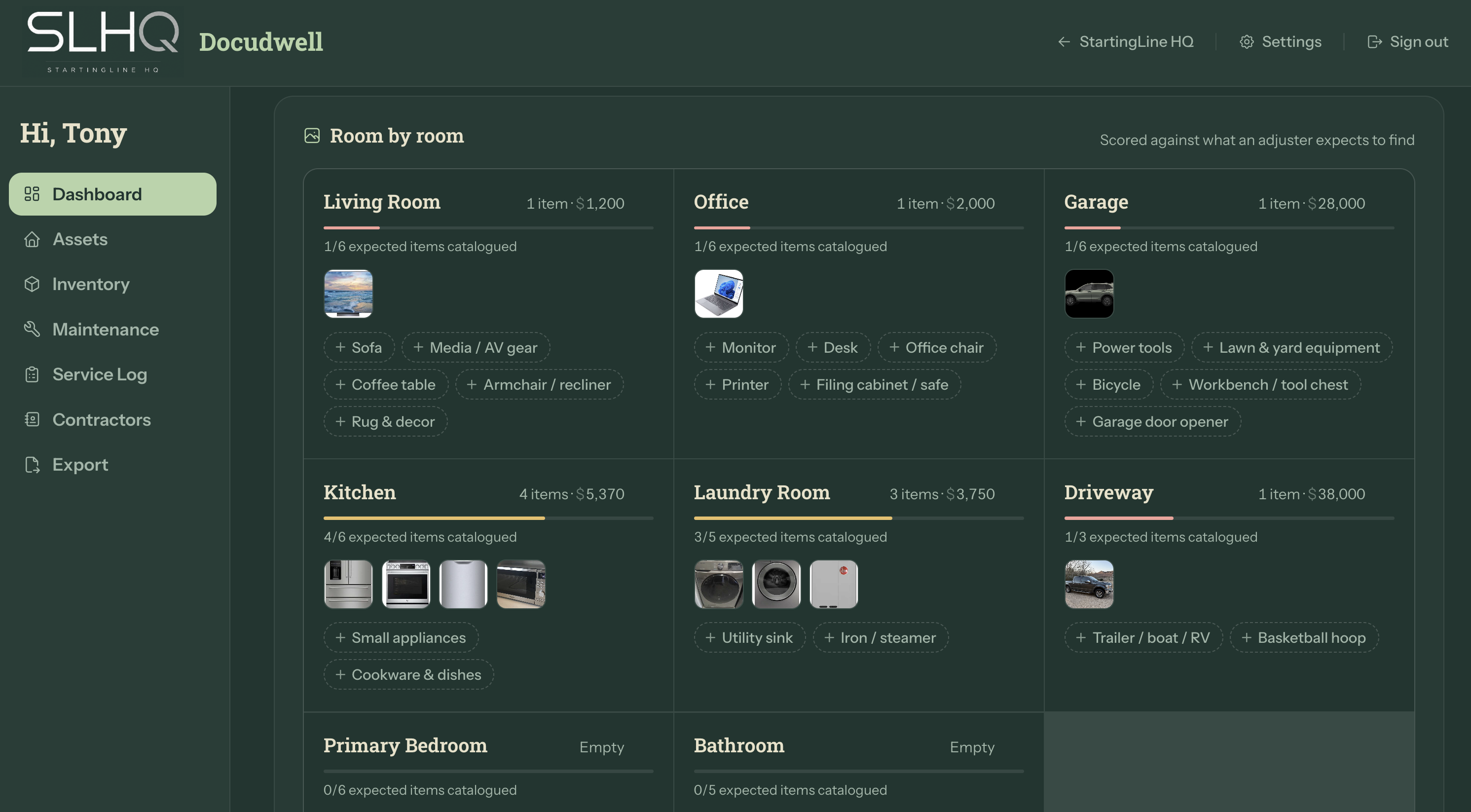Open the Kitchen refrigerator thumbnail
This screenshot has height=812, width=1471.
click(x=348, y=584)
